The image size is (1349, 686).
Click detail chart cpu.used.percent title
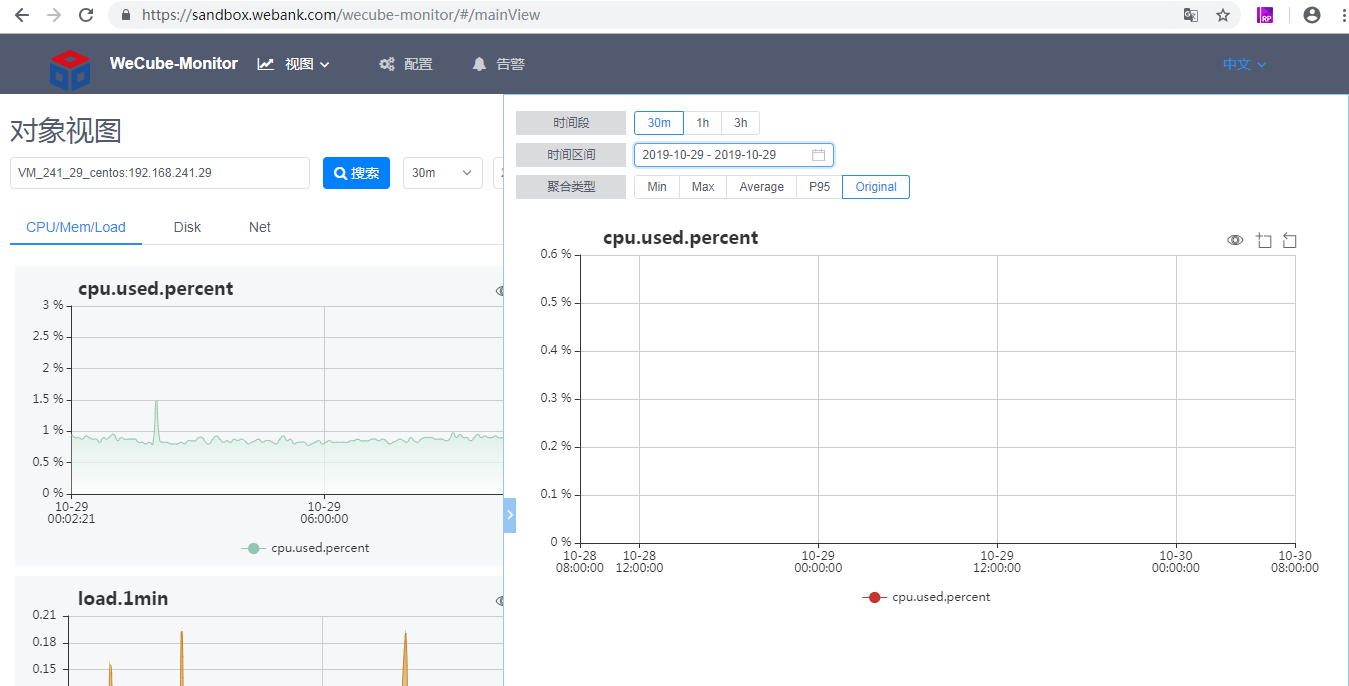pos(681,238)
